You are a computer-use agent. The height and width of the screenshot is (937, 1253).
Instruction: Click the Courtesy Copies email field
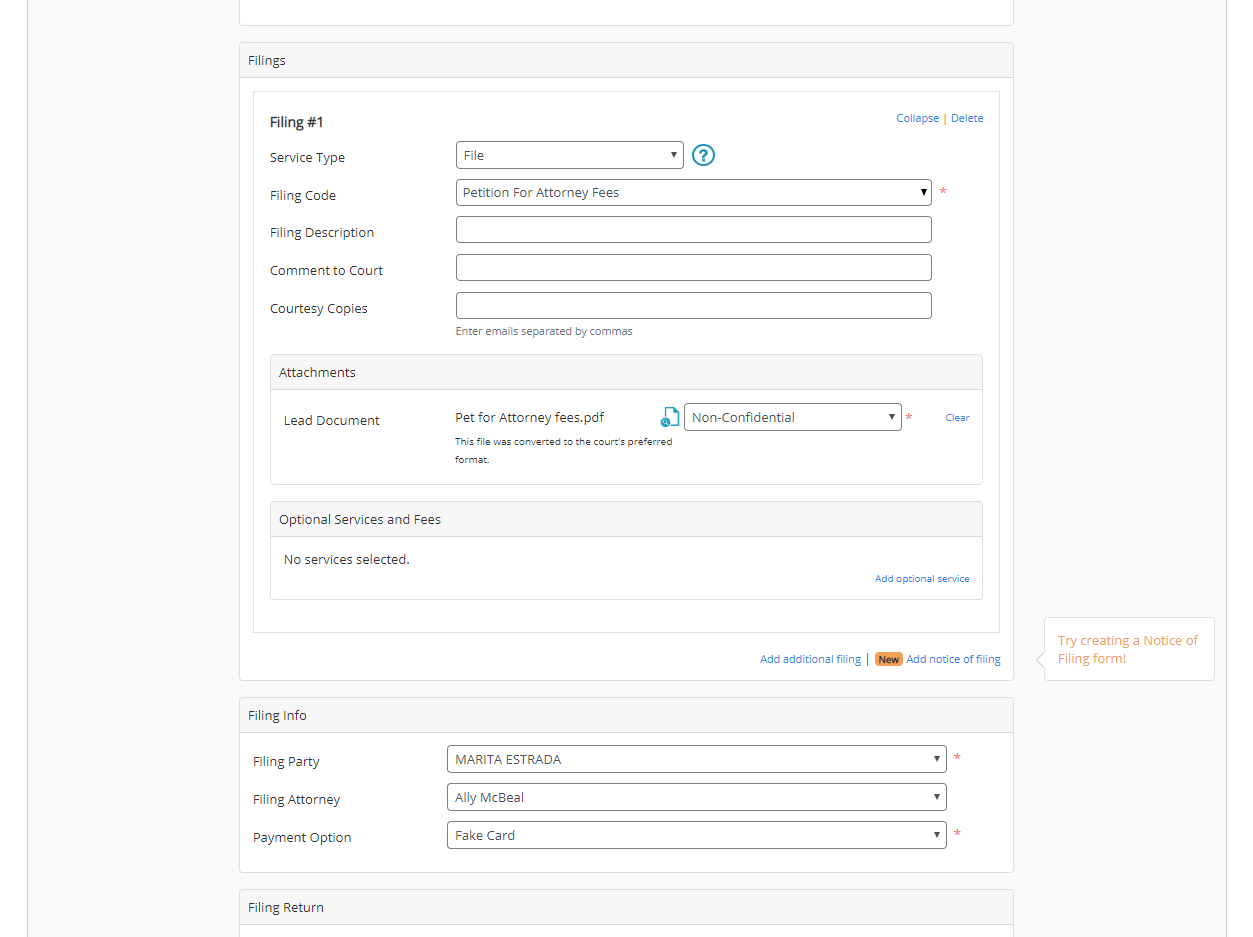tap(693, 306)
